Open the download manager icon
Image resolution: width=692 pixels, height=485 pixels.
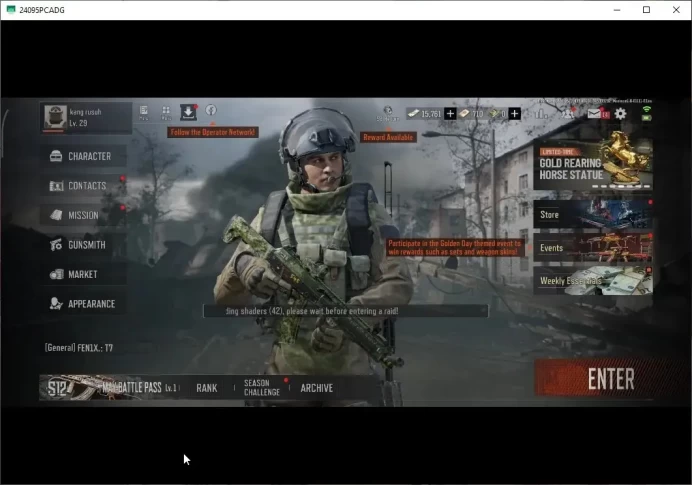pyautogui.click(x=188, y=112)
